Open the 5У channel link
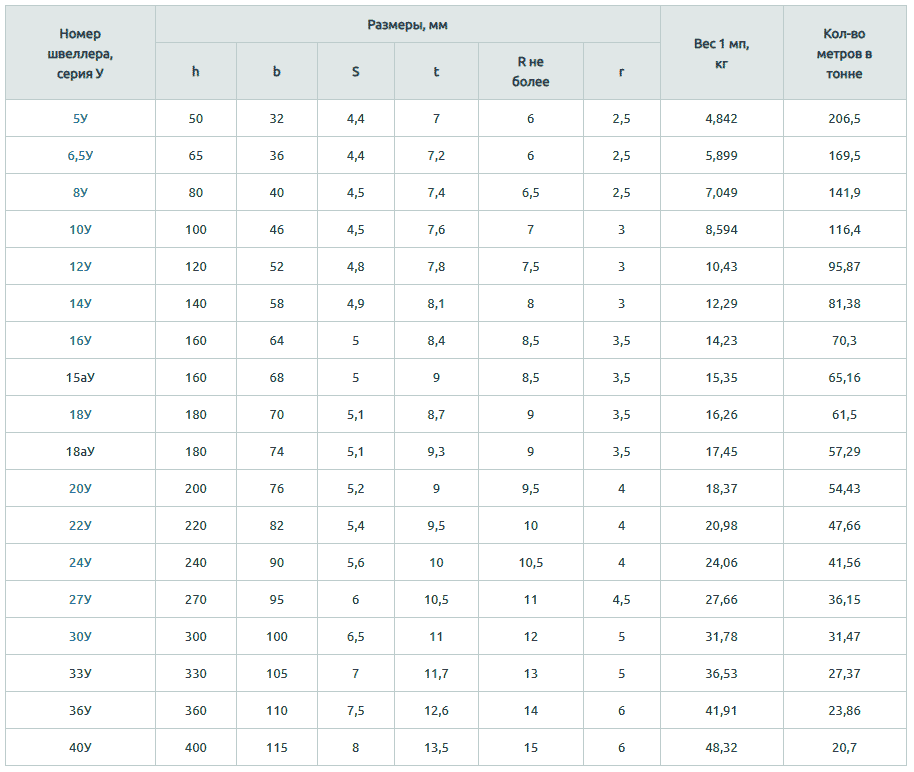The width and height of the screenshot is (914, 772). coord(80,118)
